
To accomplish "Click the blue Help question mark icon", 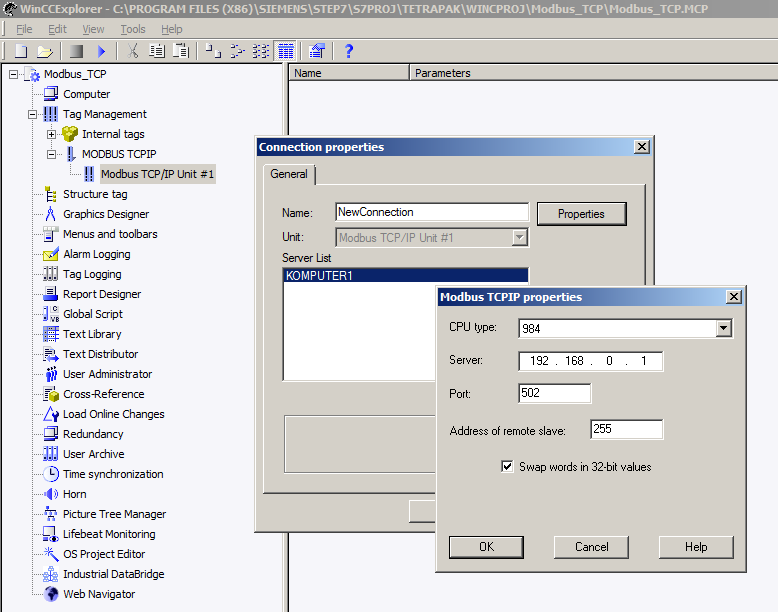I will pyautogui.click(x=349, y=51).
